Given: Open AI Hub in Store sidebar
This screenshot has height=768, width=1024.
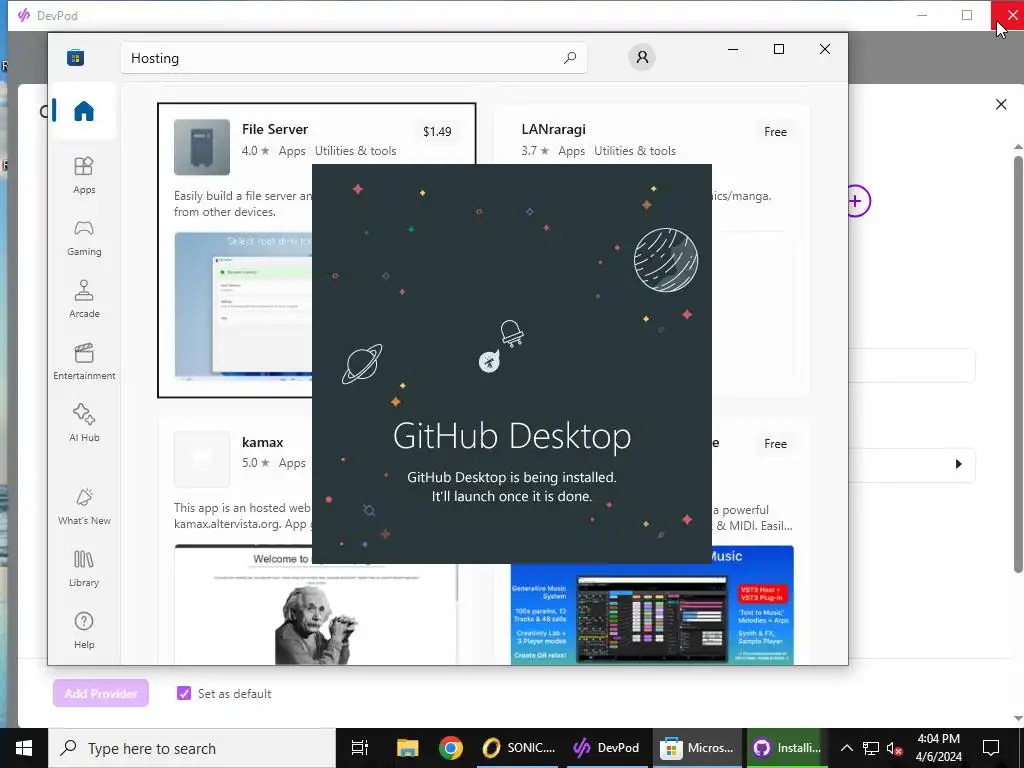Looking at the screenshot, I should click(x=84, y=423).
